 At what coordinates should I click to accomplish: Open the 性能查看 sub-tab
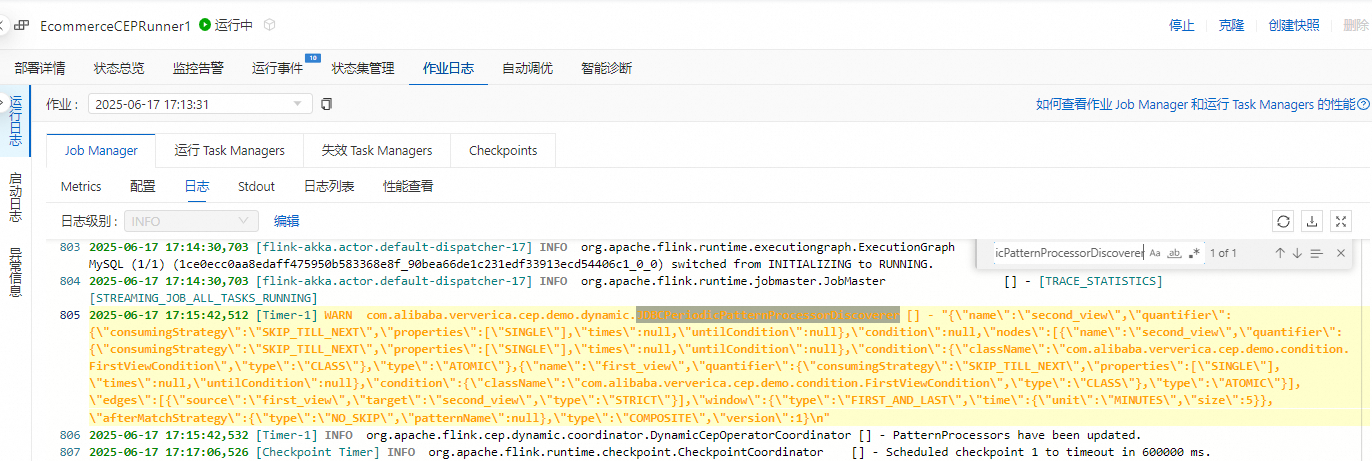(408, 186)
